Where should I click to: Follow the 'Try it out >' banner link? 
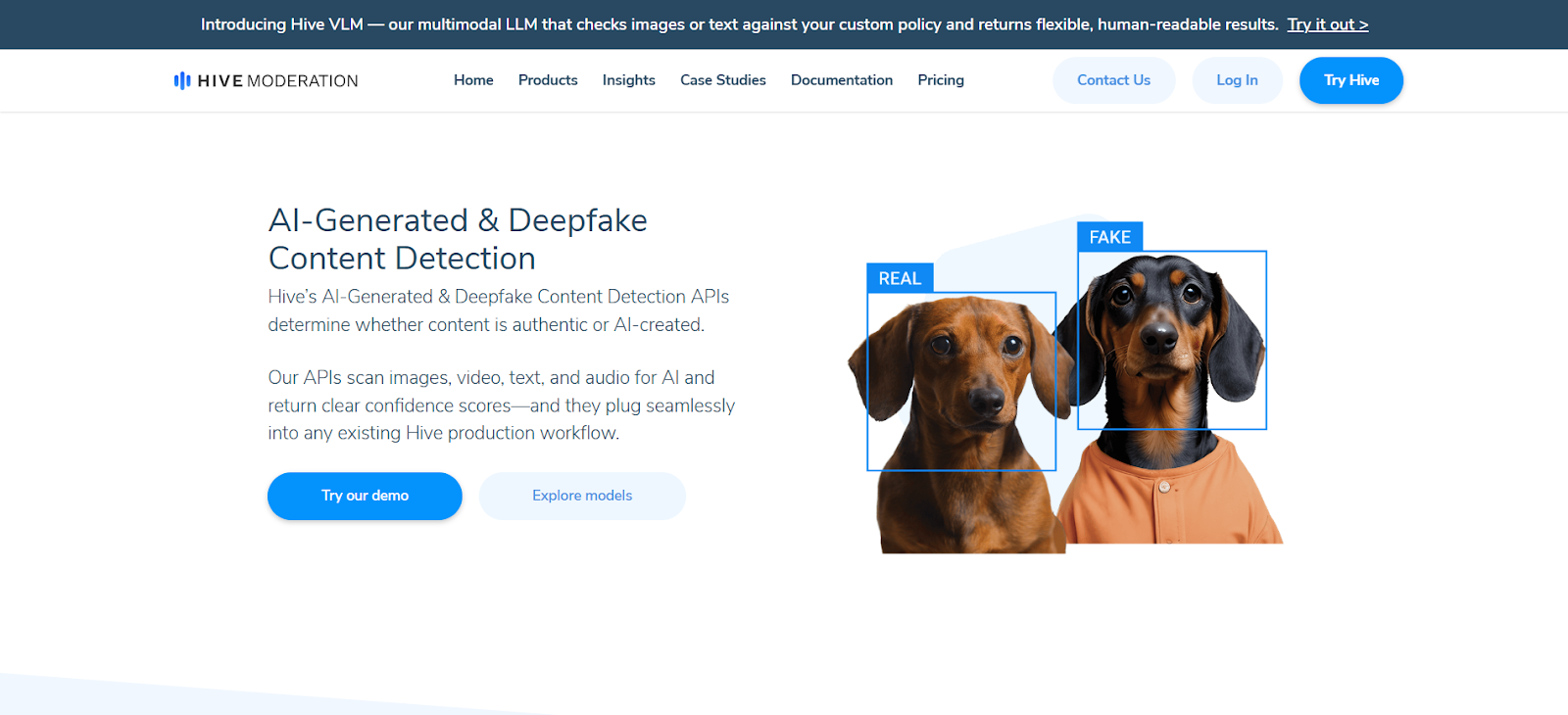pyautogui.click(x=1328, y=24)
